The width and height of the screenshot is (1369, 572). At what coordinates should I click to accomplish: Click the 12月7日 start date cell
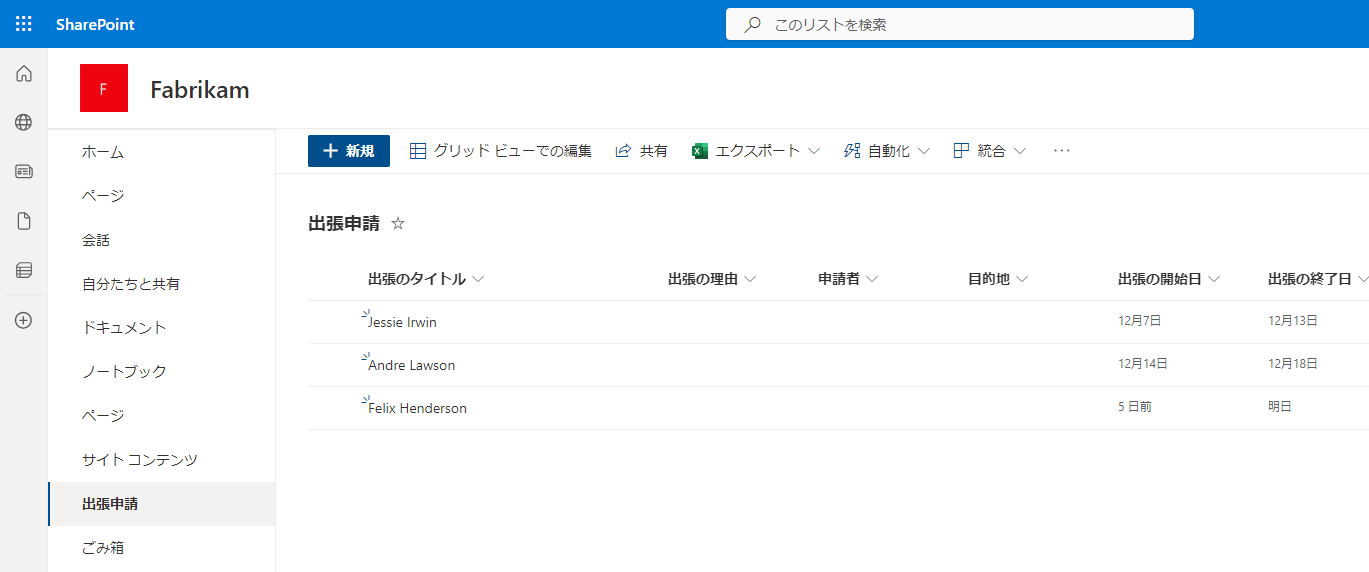(1139, 321)
